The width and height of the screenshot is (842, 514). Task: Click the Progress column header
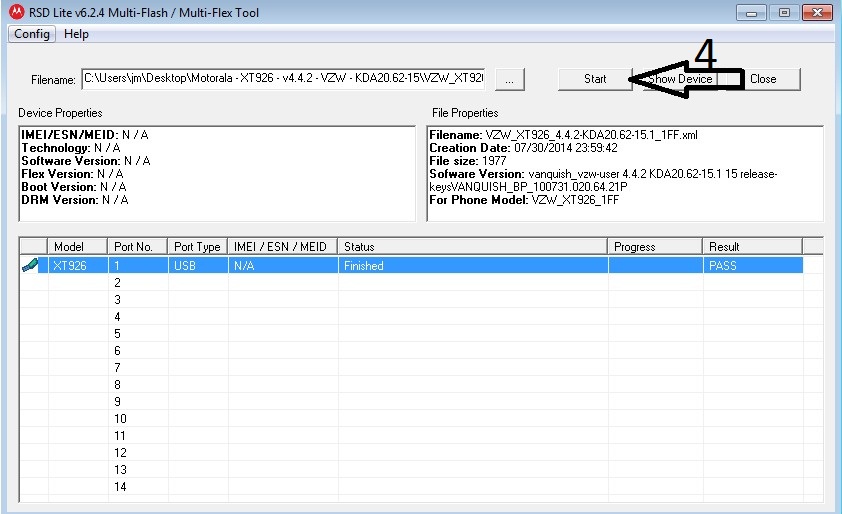(655, 247)
